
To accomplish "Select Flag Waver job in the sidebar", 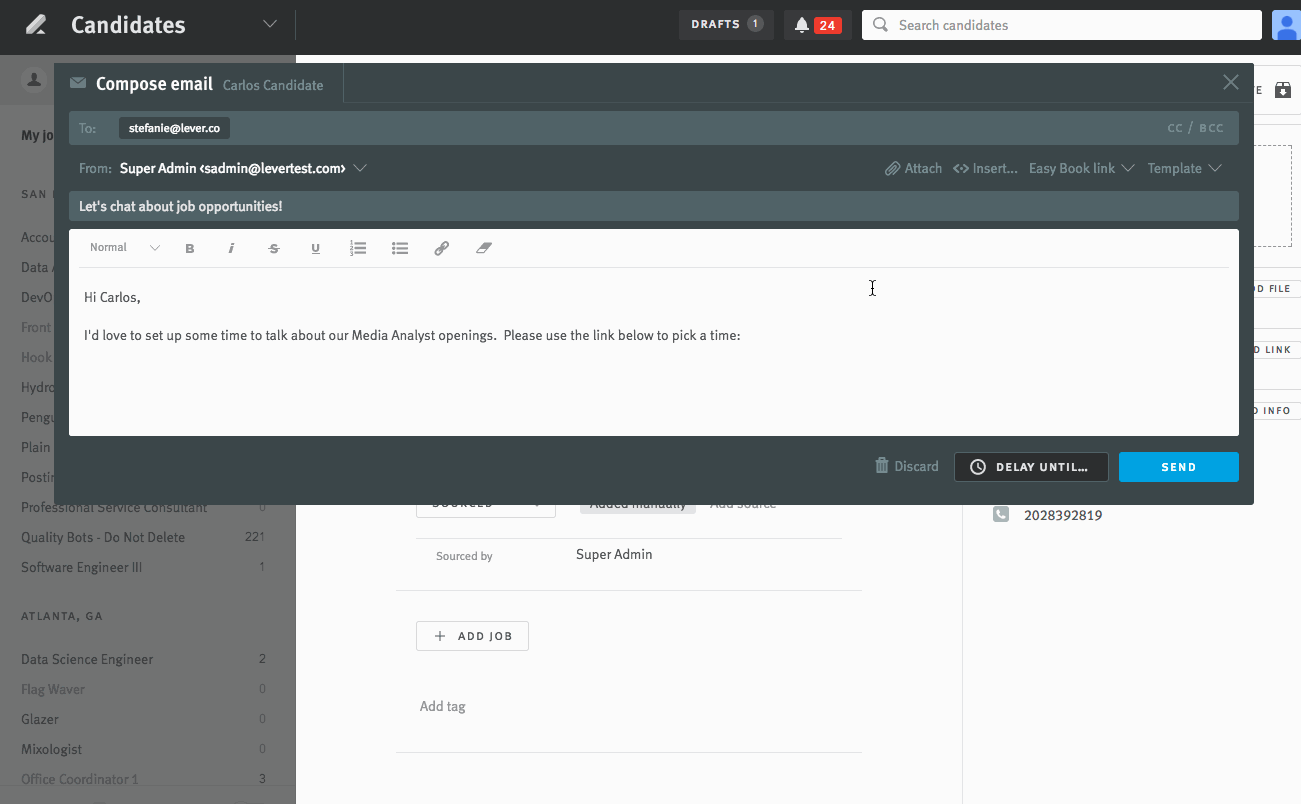I will (53, 689).
